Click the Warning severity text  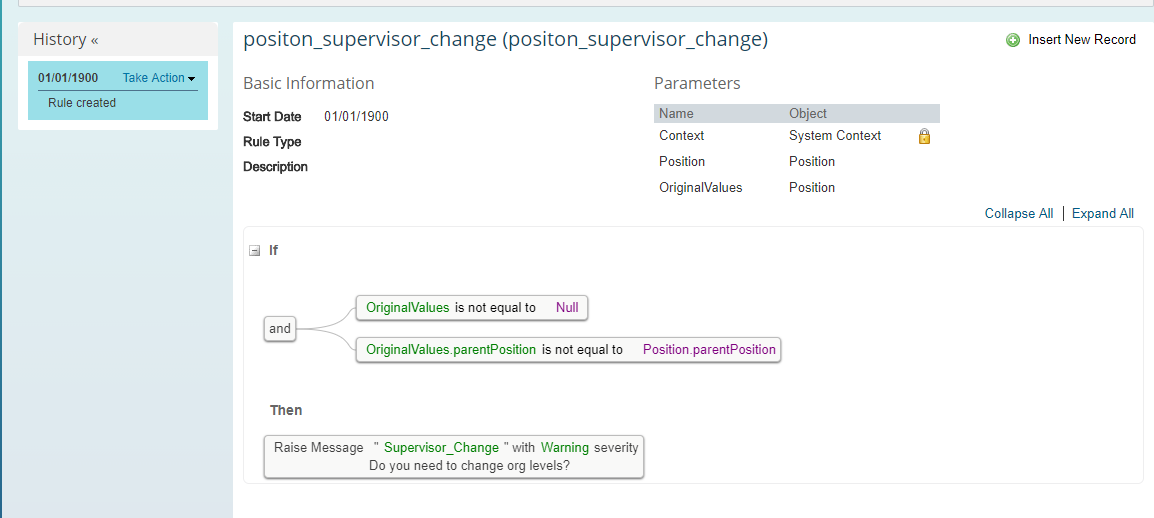click(x=565, y=447)
